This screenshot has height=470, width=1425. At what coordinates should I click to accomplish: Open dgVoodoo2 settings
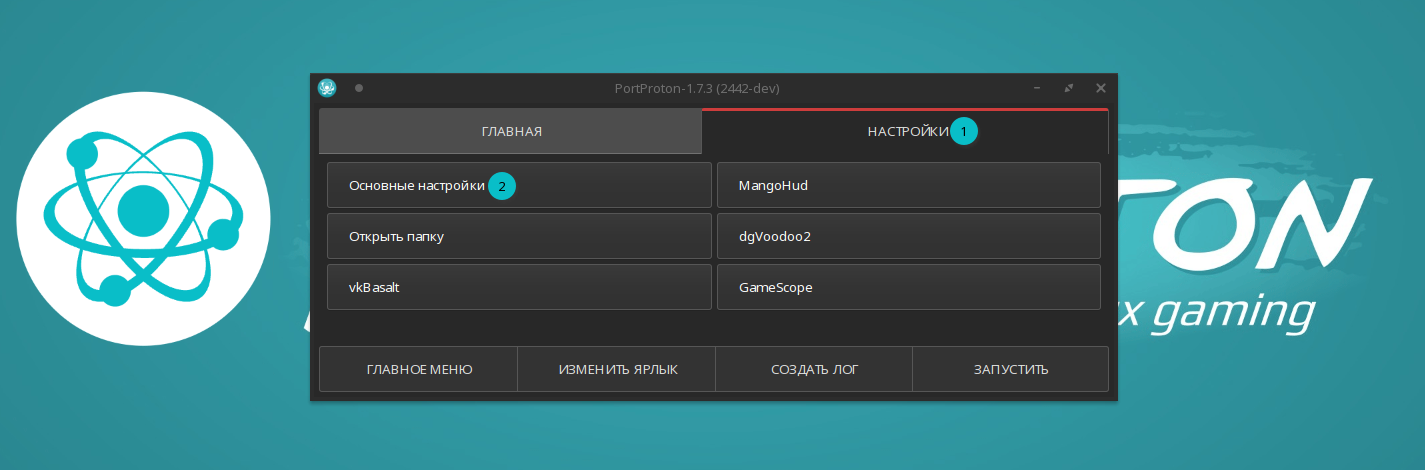click(x=908, y=236)
